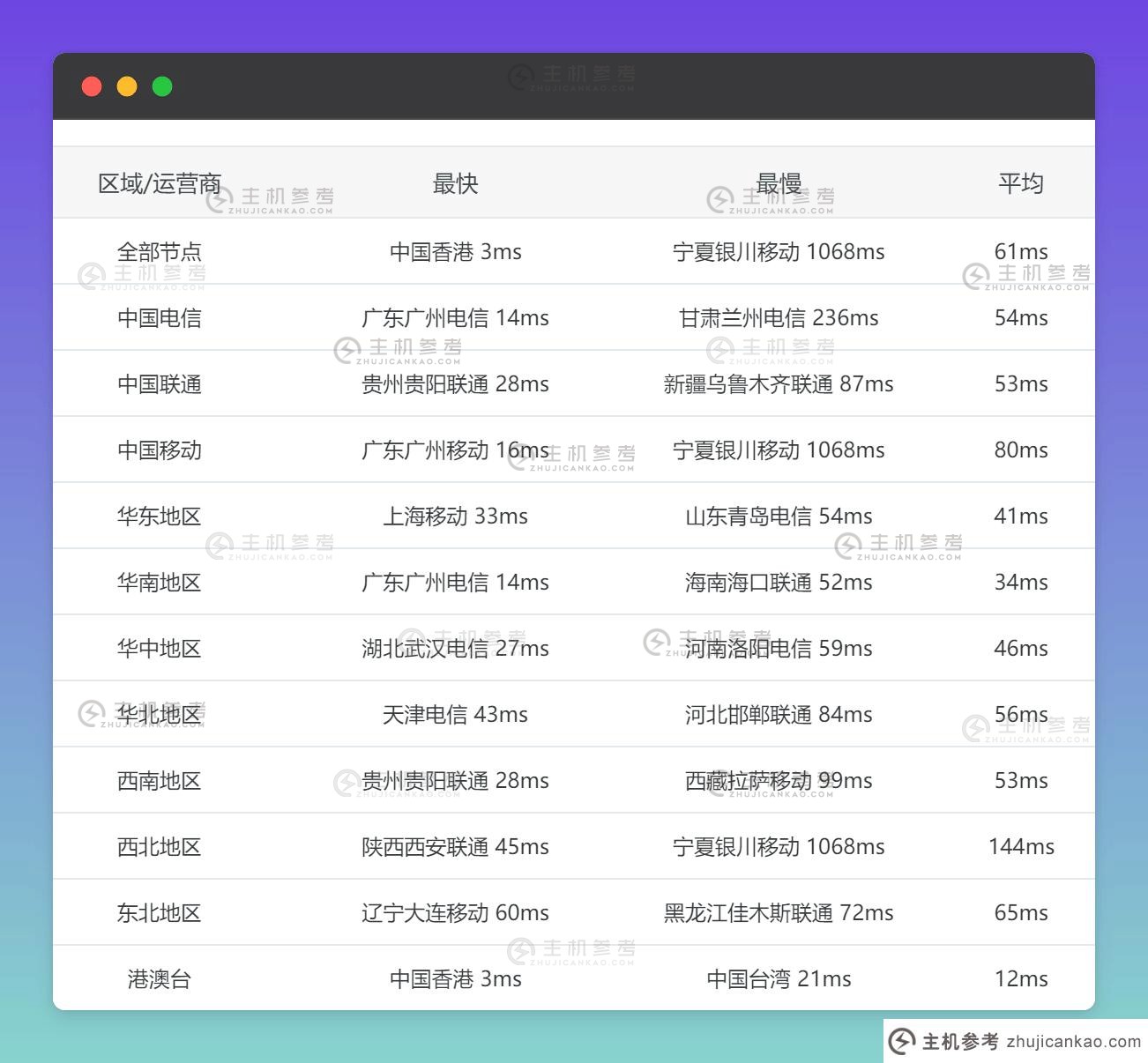Click 新疆乌鲁木齐联通 87ms cell
The height and width of the screenshot is (1063, 1148).
point(779,384)
